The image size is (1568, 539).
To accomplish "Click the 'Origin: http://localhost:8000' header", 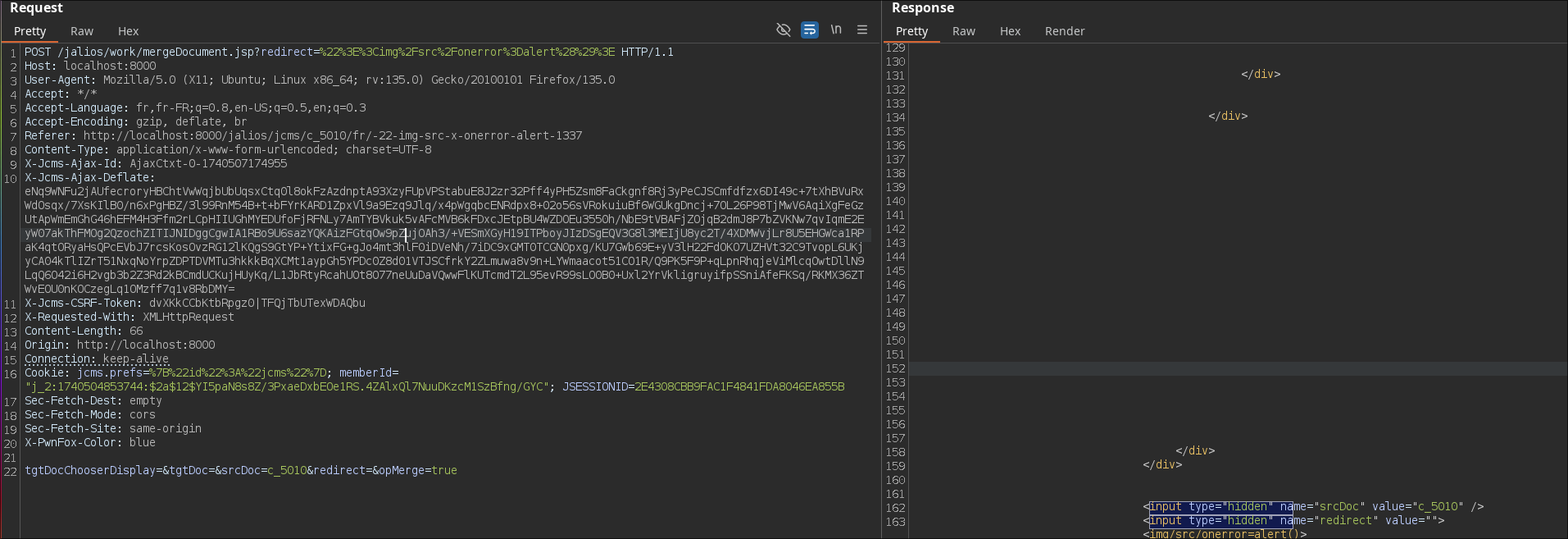I will (x=120, y=345).
